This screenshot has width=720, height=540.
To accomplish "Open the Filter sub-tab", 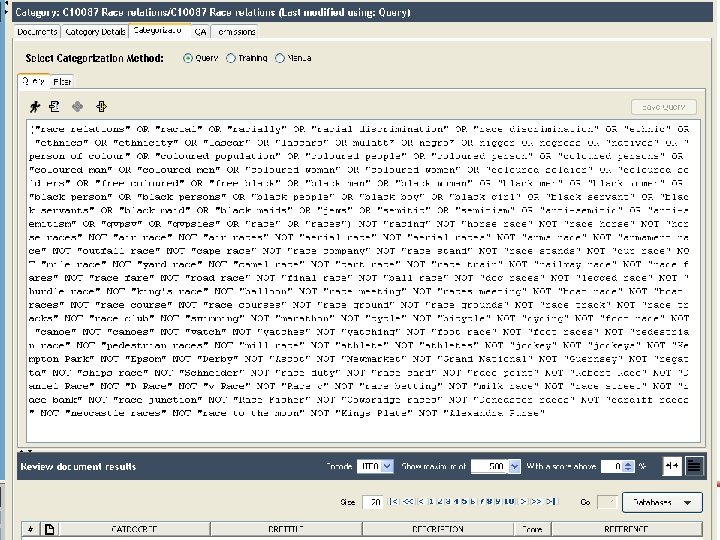I will [x=62, y=82].
